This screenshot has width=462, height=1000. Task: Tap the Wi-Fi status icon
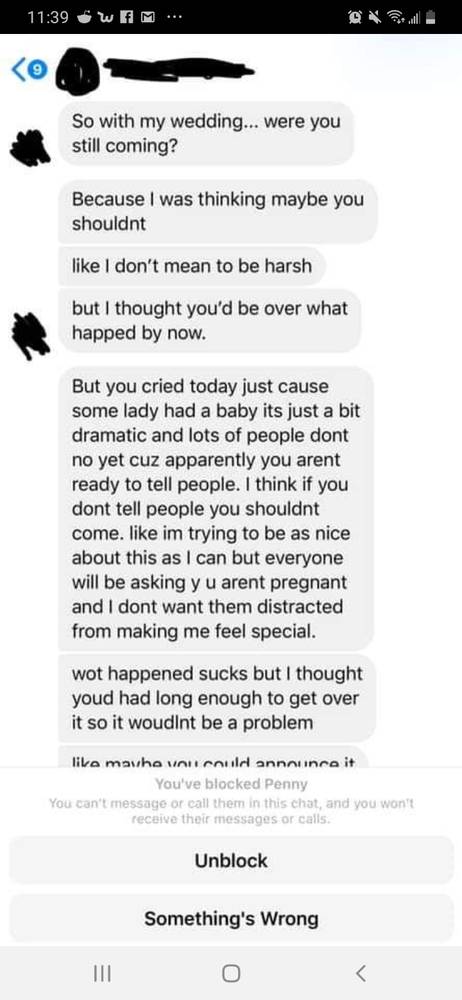[394, 18]
